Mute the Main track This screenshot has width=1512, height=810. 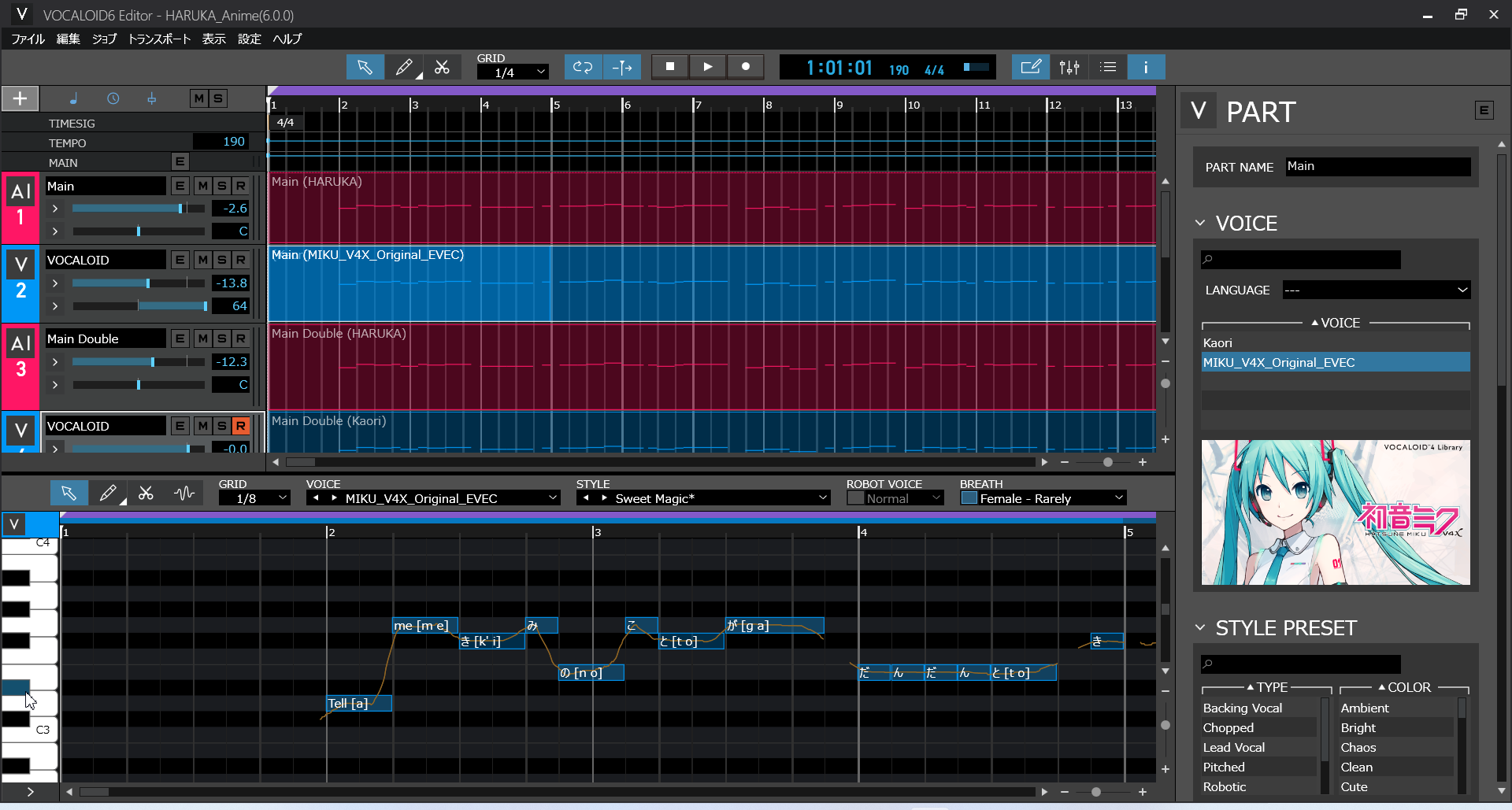coord(203,186)
